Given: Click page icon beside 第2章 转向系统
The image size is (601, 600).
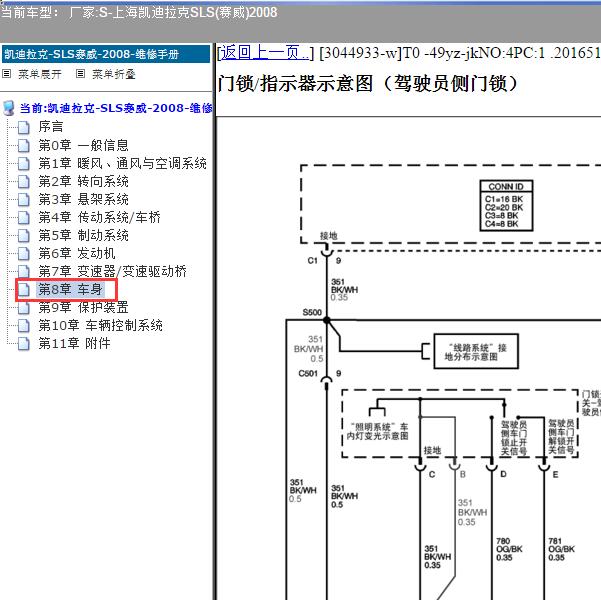Looking at the screenshot, I should pos(24,181).
